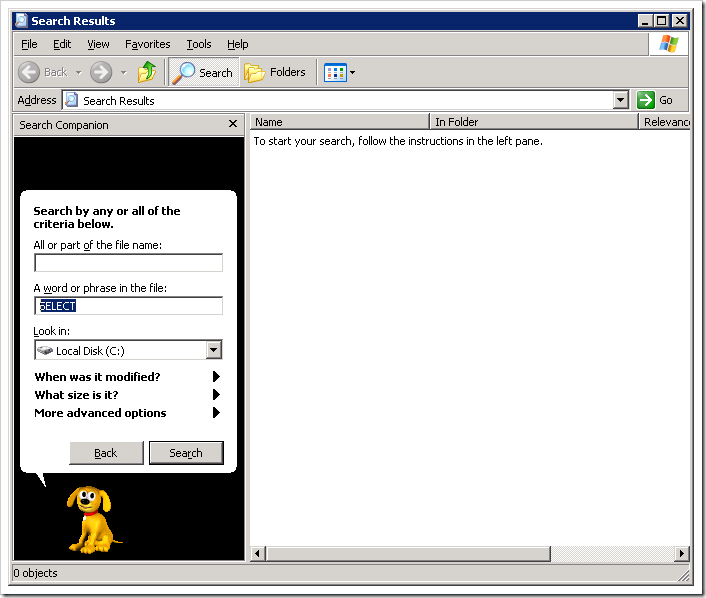
Task: Click the file name input field
Action: click(128, 263)
